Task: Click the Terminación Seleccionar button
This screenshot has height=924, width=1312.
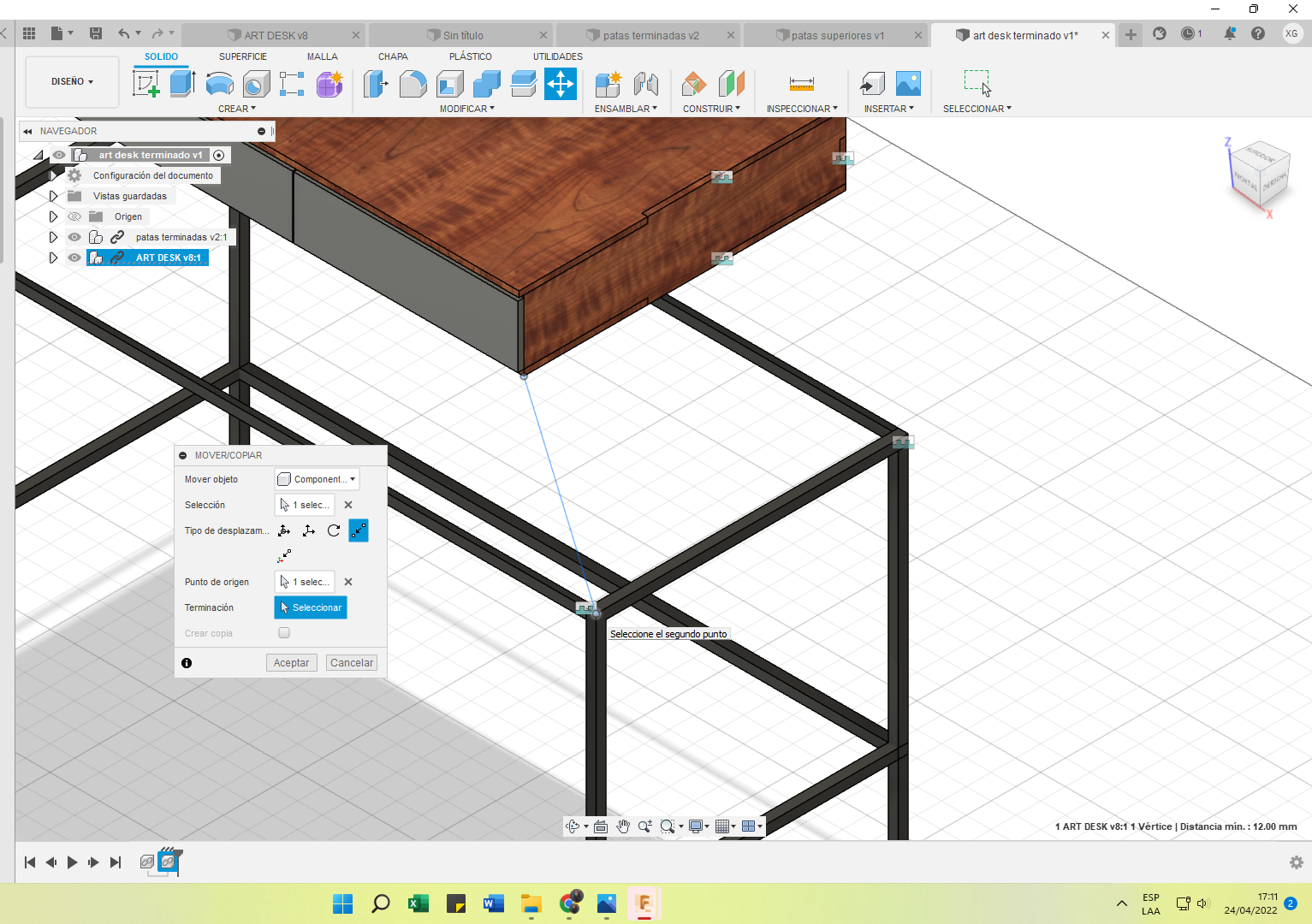Action: (x=311, y=607)
